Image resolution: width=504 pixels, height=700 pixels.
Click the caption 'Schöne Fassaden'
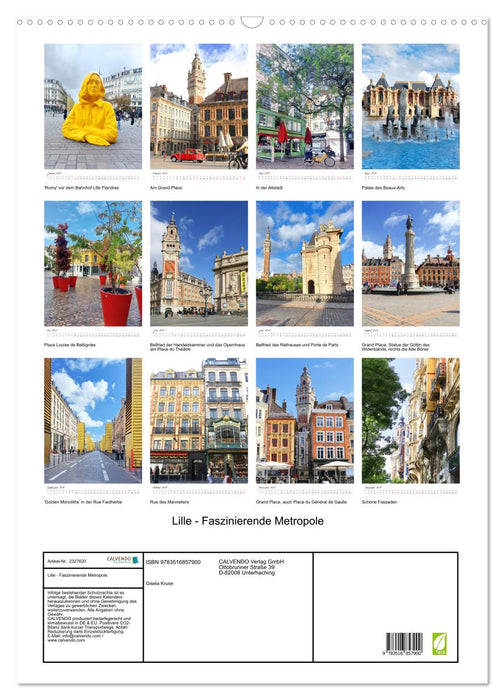(379, 502)
